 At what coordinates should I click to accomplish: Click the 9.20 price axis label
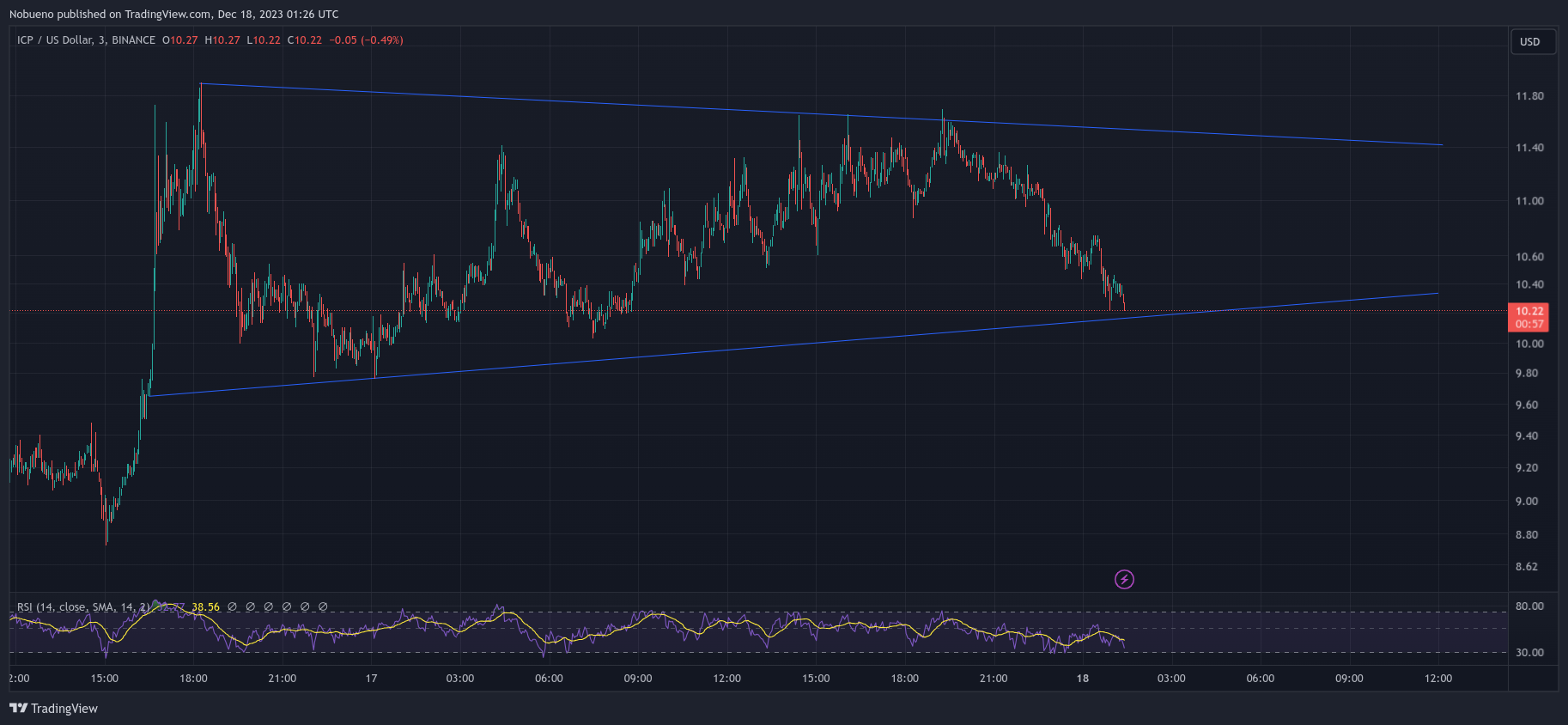tap(1527, 468)
